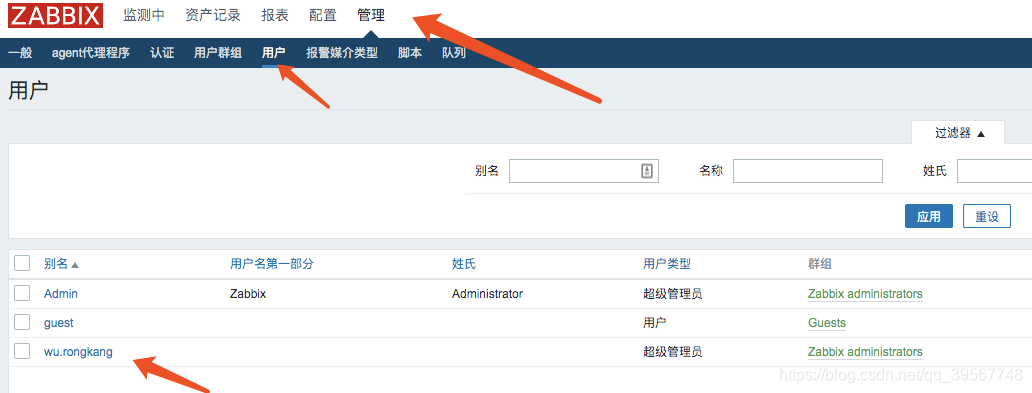Go to 用户群组 submenu

218,53
